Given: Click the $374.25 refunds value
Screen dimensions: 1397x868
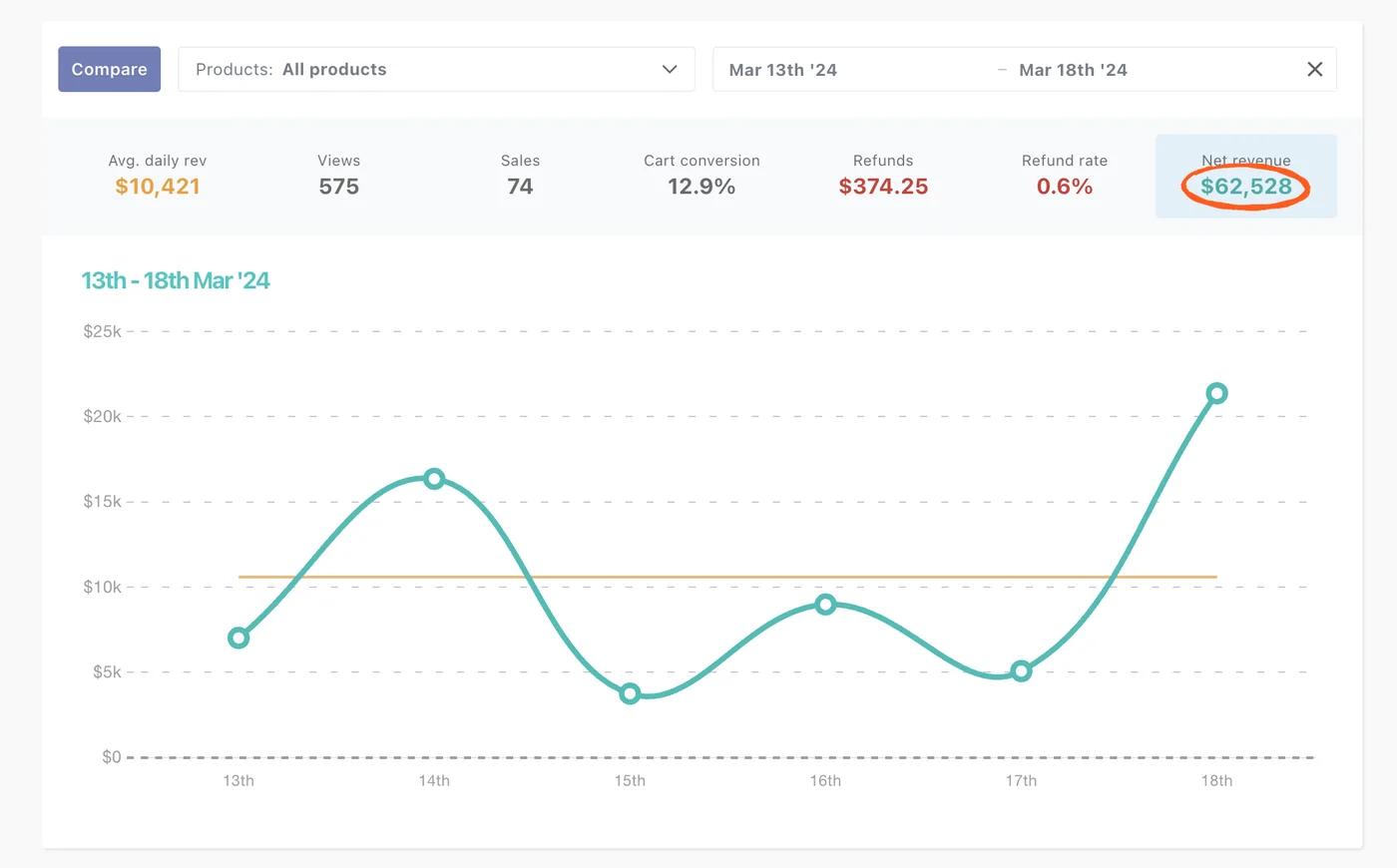Looking at the screenshot, I should 883,187.
